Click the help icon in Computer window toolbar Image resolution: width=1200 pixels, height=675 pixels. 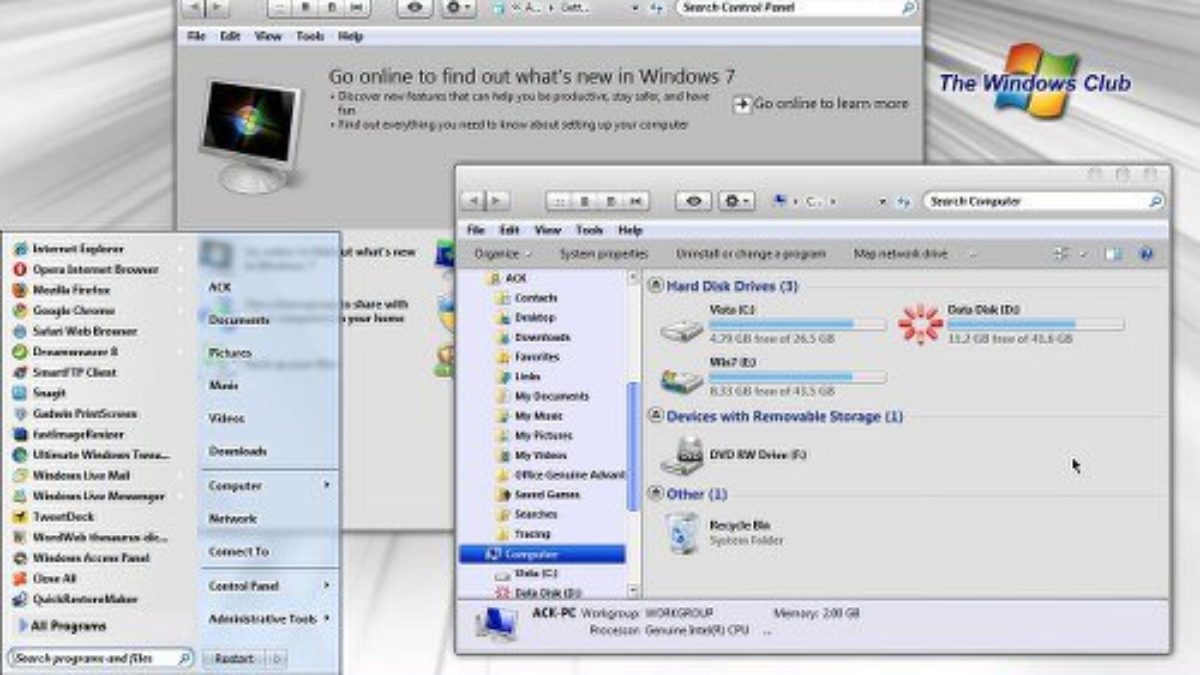coord(1146,254)
